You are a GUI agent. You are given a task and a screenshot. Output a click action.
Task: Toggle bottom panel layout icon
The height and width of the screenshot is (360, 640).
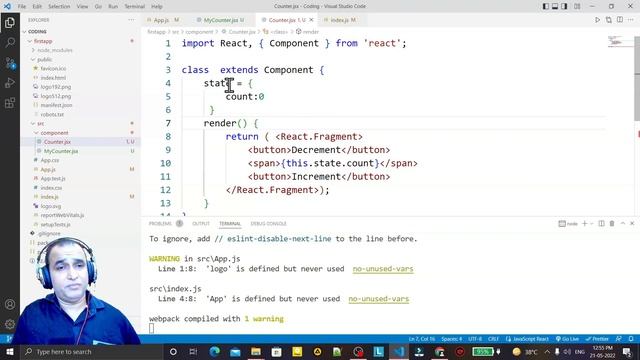point(555,6)
